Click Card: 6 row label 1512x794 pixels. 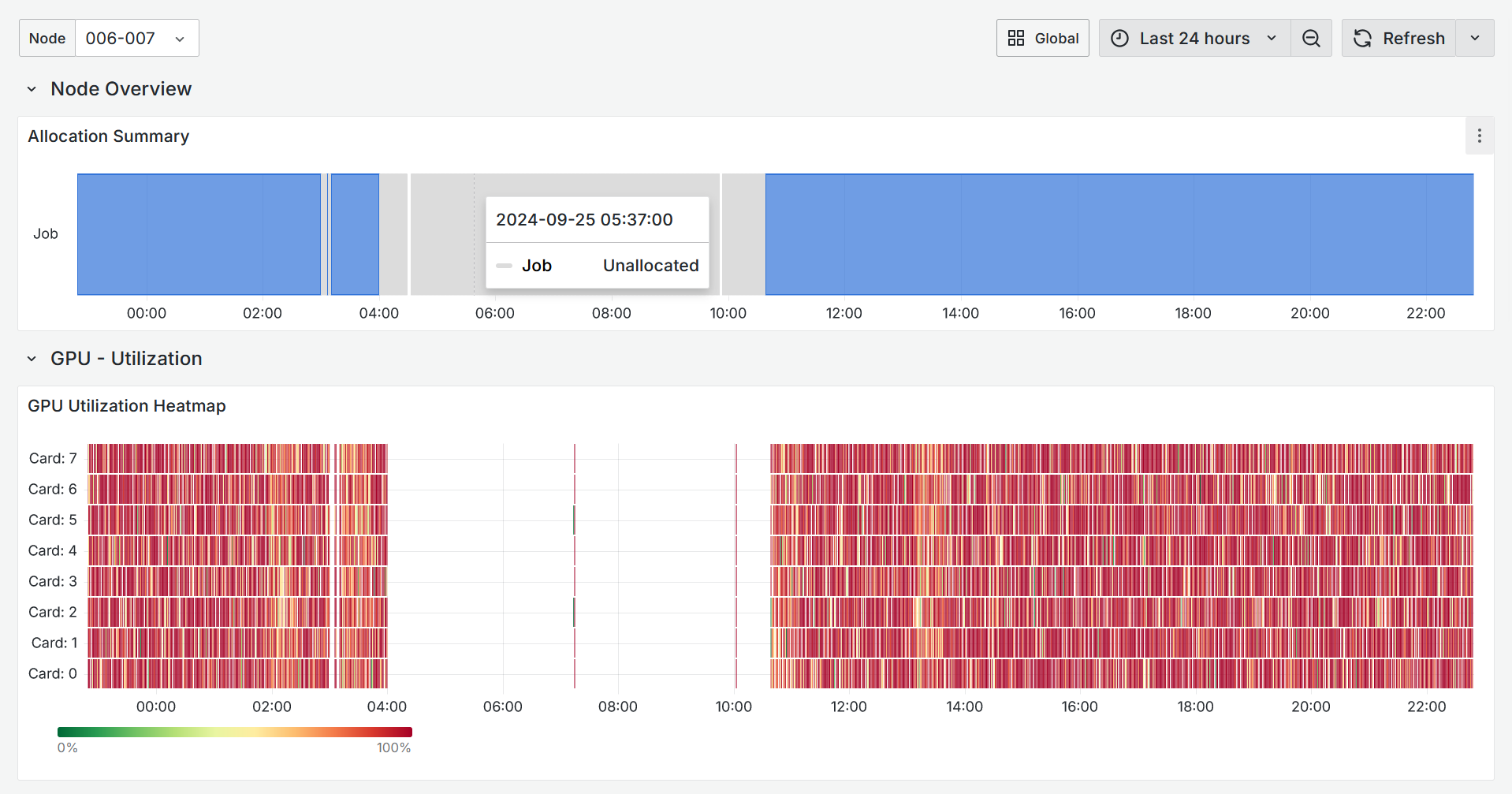[53, 489]
